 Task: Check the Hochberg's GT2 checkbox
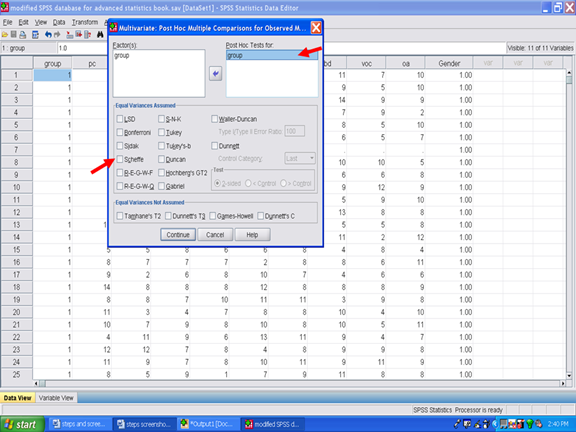(x=161, y=173)
